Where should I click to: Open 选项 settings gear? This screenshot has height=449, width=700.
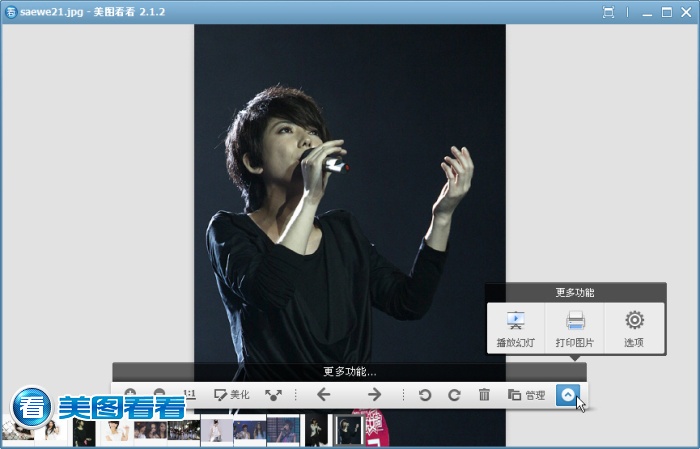tap(634, 329)
